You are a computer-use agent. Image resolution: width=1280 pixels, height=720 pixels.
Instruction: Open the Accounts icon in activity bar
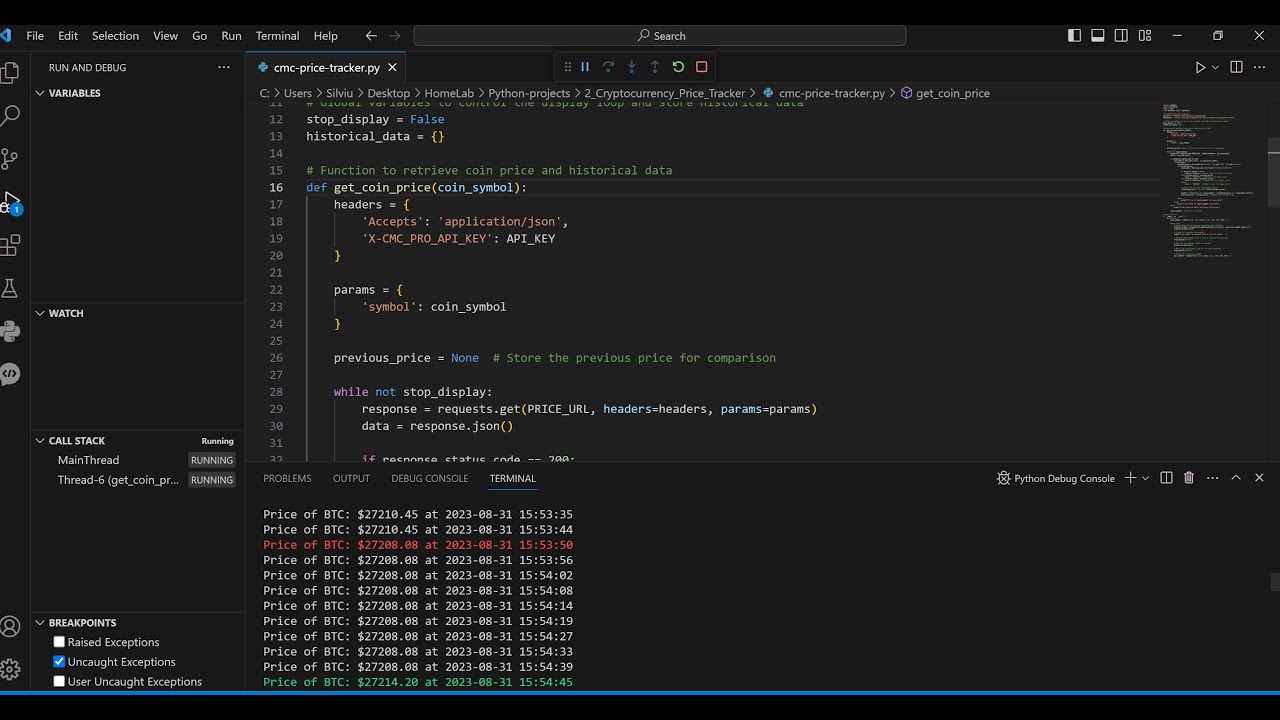pyautogui.click(x=10, y=627)
